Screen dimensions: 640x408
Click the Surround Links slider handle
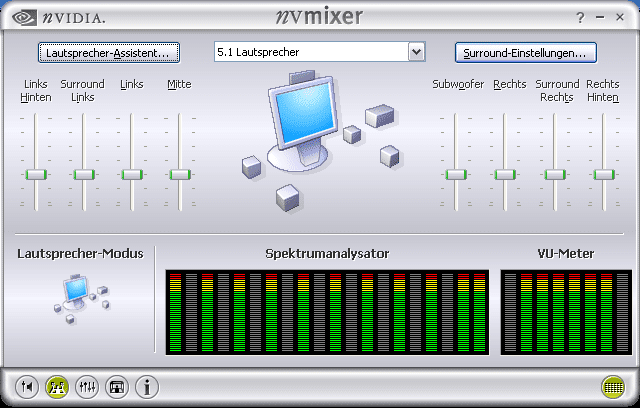[x=84, y=175]
